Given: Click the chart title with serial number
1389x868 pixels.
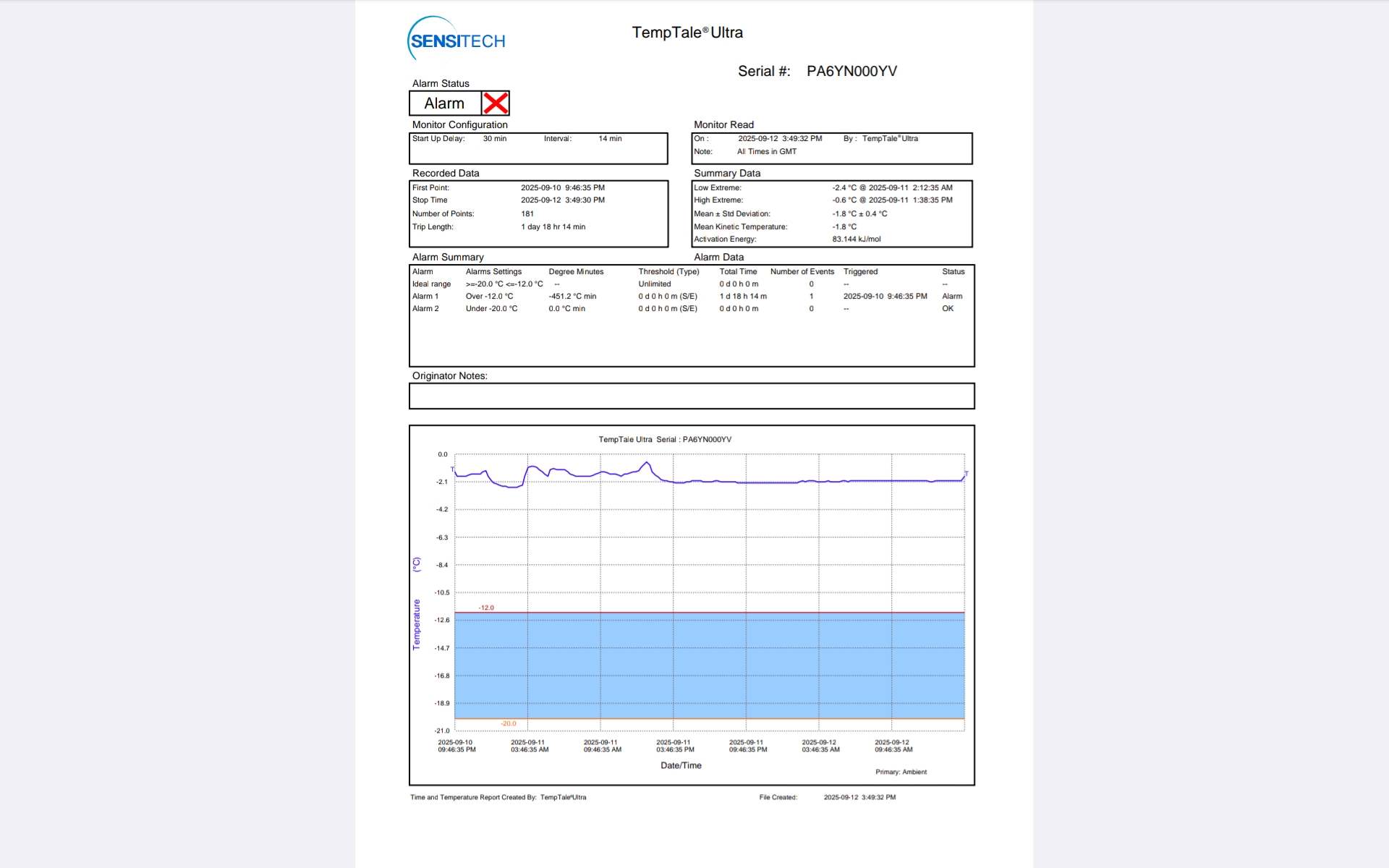Looking at the screenshot, I should (665, 440).
